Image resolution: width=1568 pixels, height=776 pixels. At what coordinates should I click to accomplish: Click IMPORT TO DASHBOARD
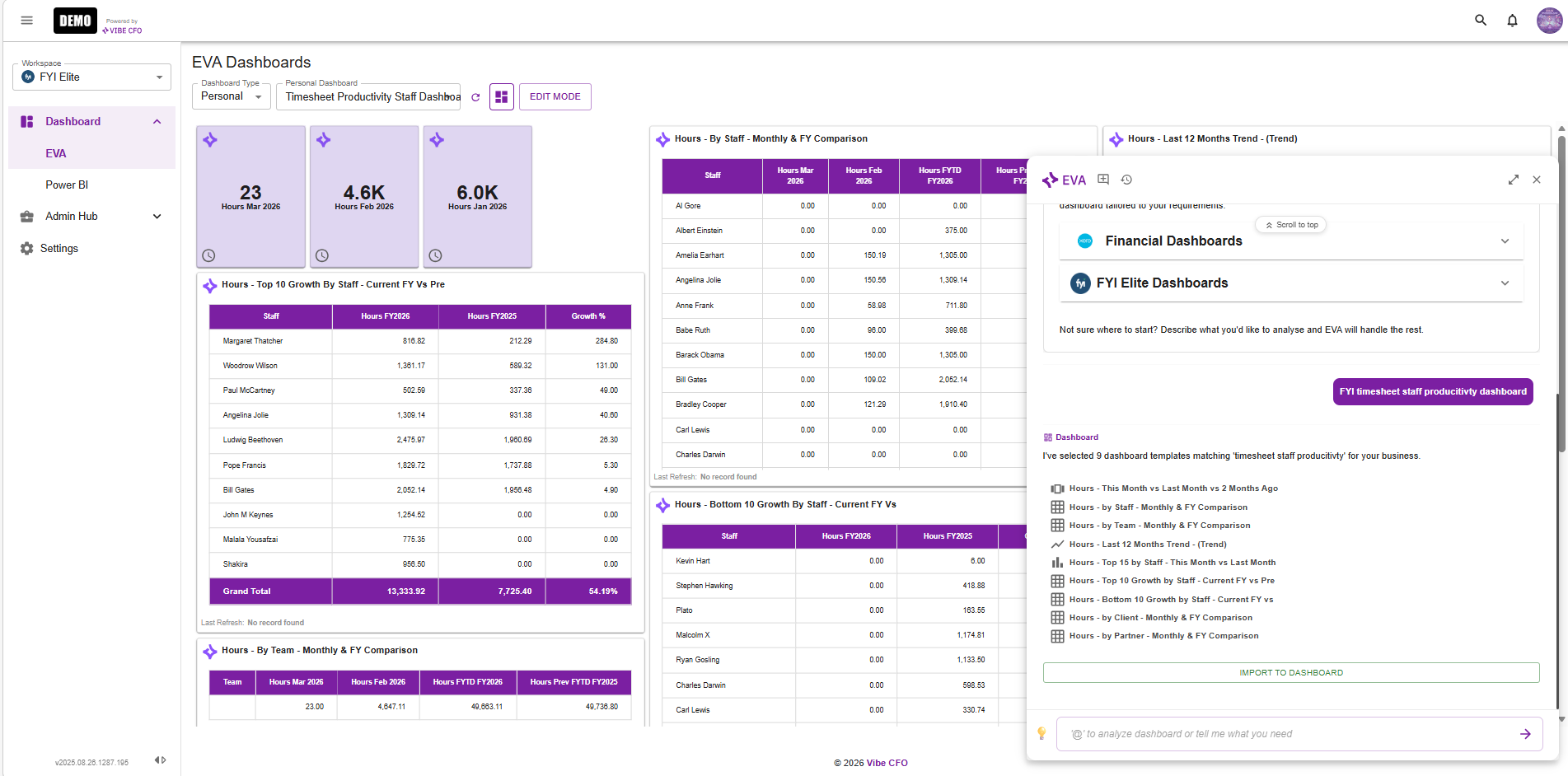1290,672
